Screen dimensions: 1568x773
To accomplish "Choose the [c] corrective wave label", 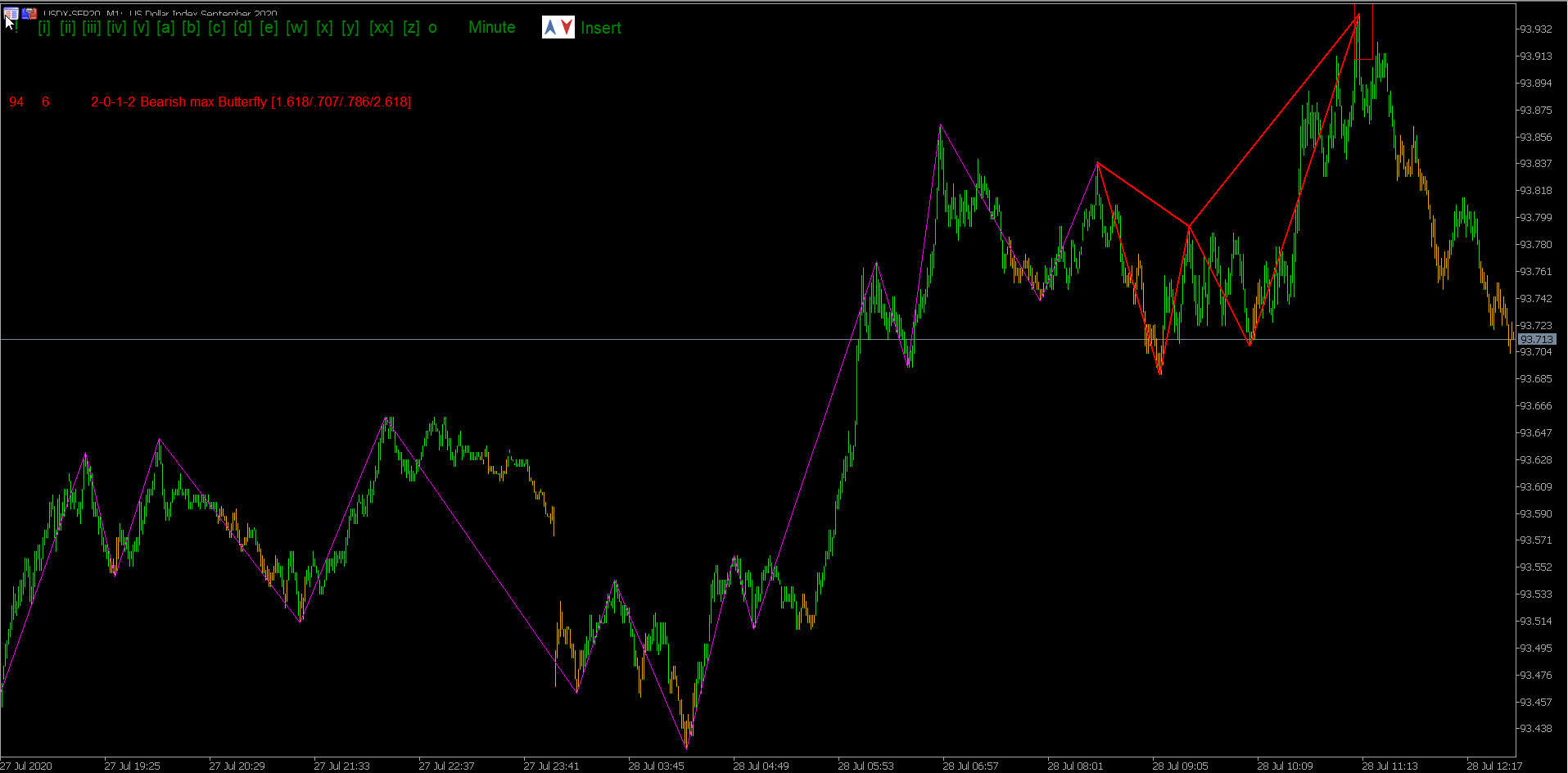I will [x=216, y=27].
